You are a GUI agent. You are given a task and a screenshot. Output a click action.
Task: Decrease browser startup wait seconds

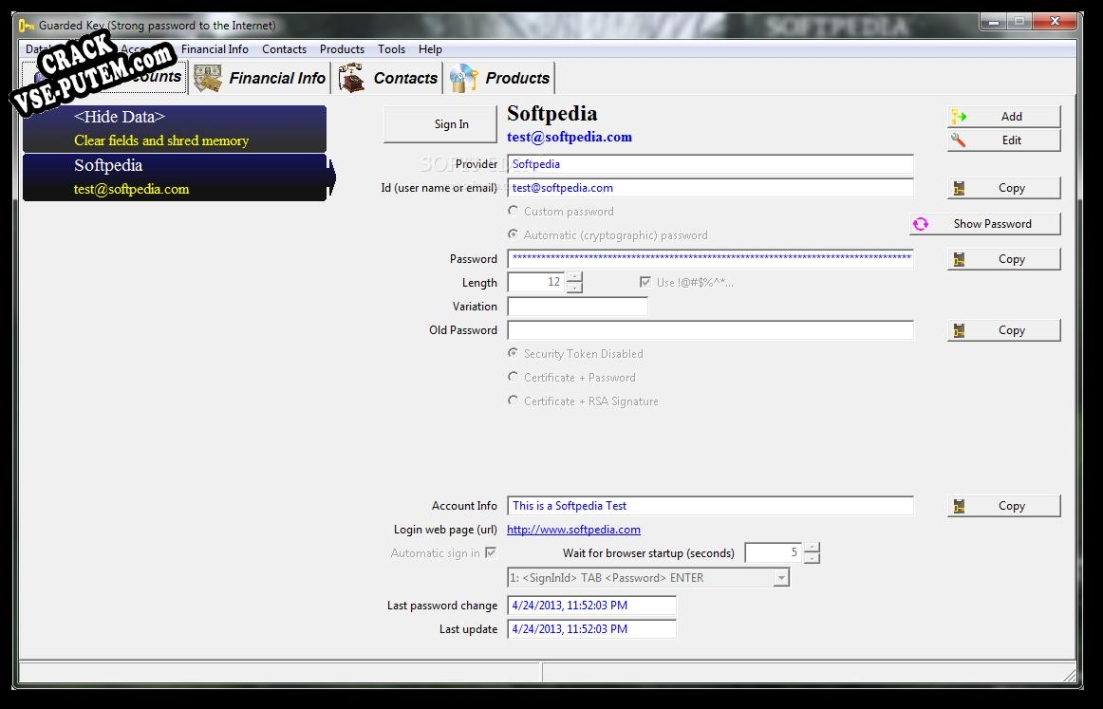click(812, 558)
